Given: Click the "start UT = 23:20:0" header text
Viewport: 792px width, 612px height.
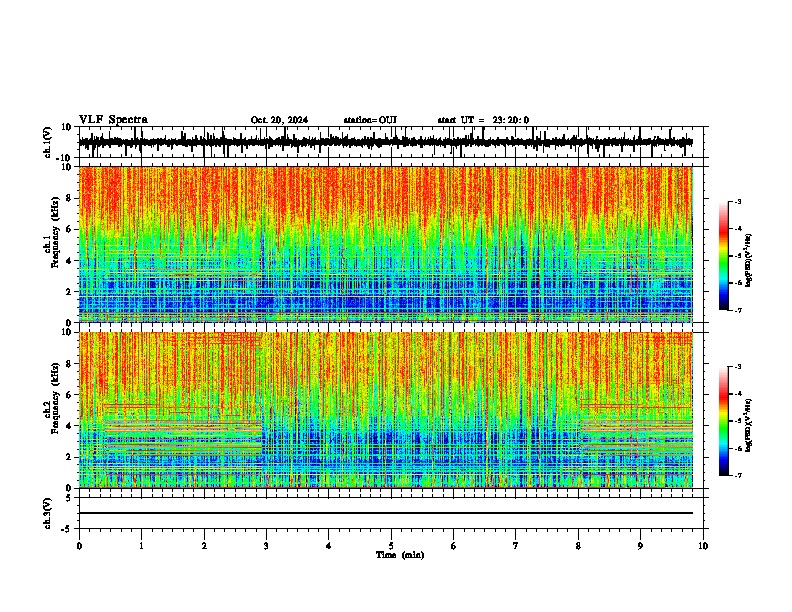Looking at the screenshot, I should [x=483, y=120].
